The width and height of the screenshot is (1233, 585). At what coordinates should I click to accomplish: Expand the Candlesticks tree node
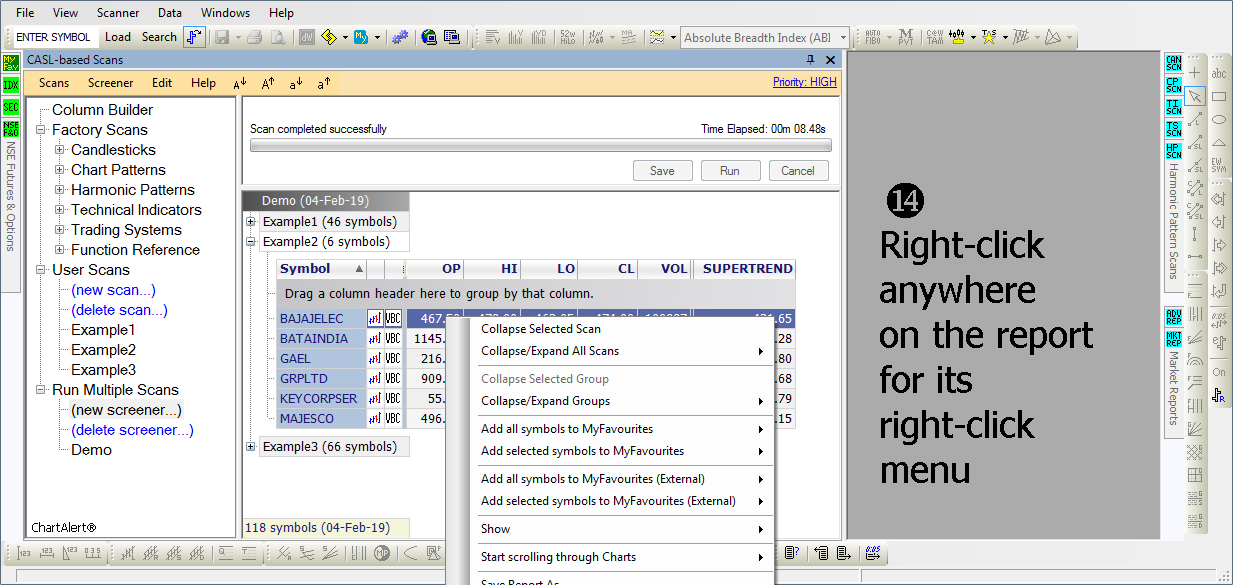pos(60,150)
